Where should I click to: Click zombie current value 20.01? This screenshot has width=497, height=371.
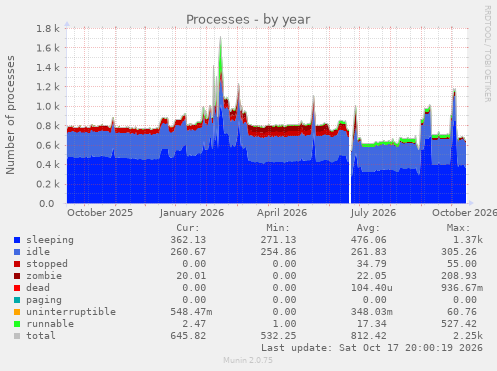(x=191, y=276)
